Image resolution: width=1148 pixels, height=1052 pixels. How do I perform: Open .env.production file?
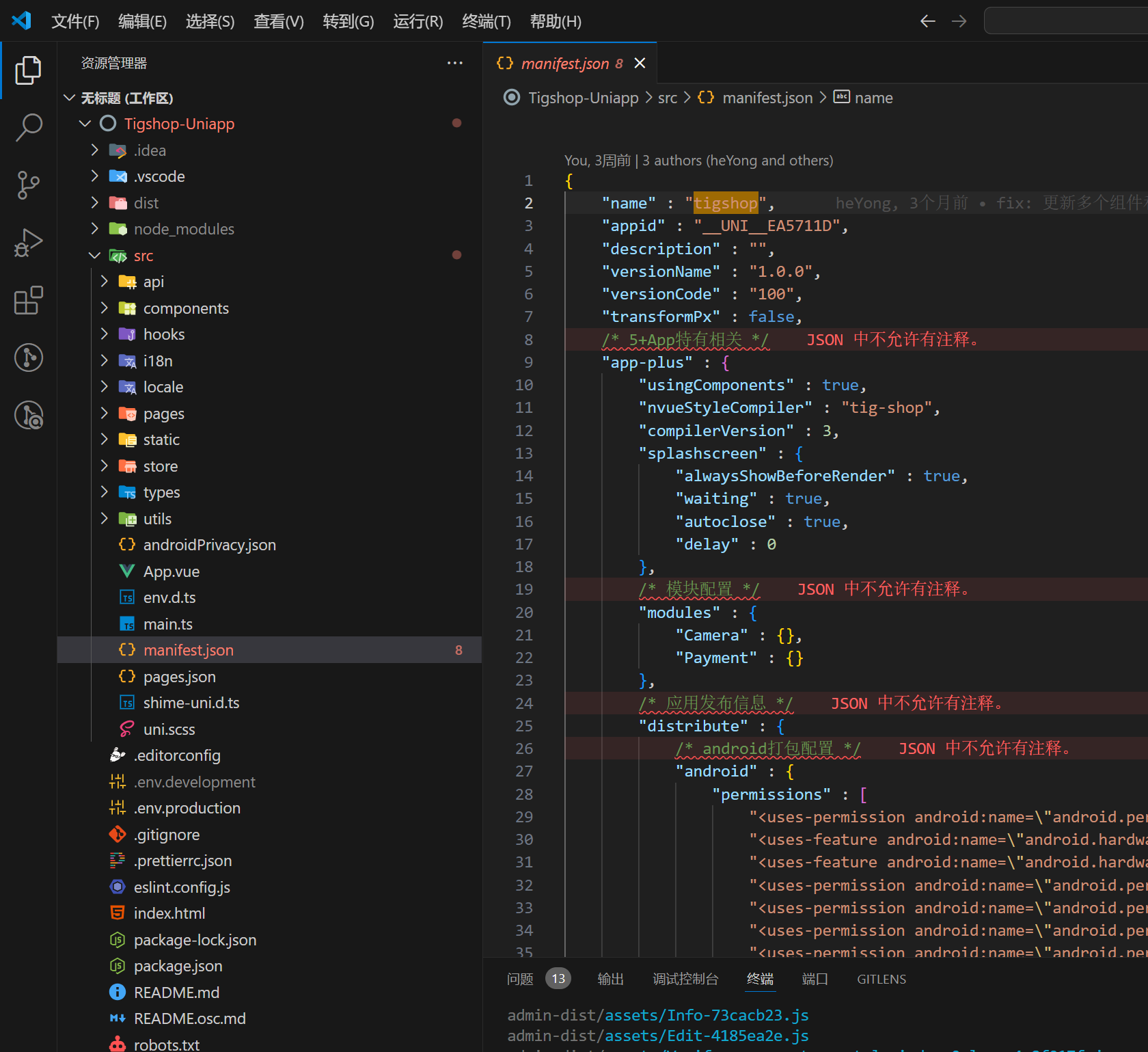point(269,808)
